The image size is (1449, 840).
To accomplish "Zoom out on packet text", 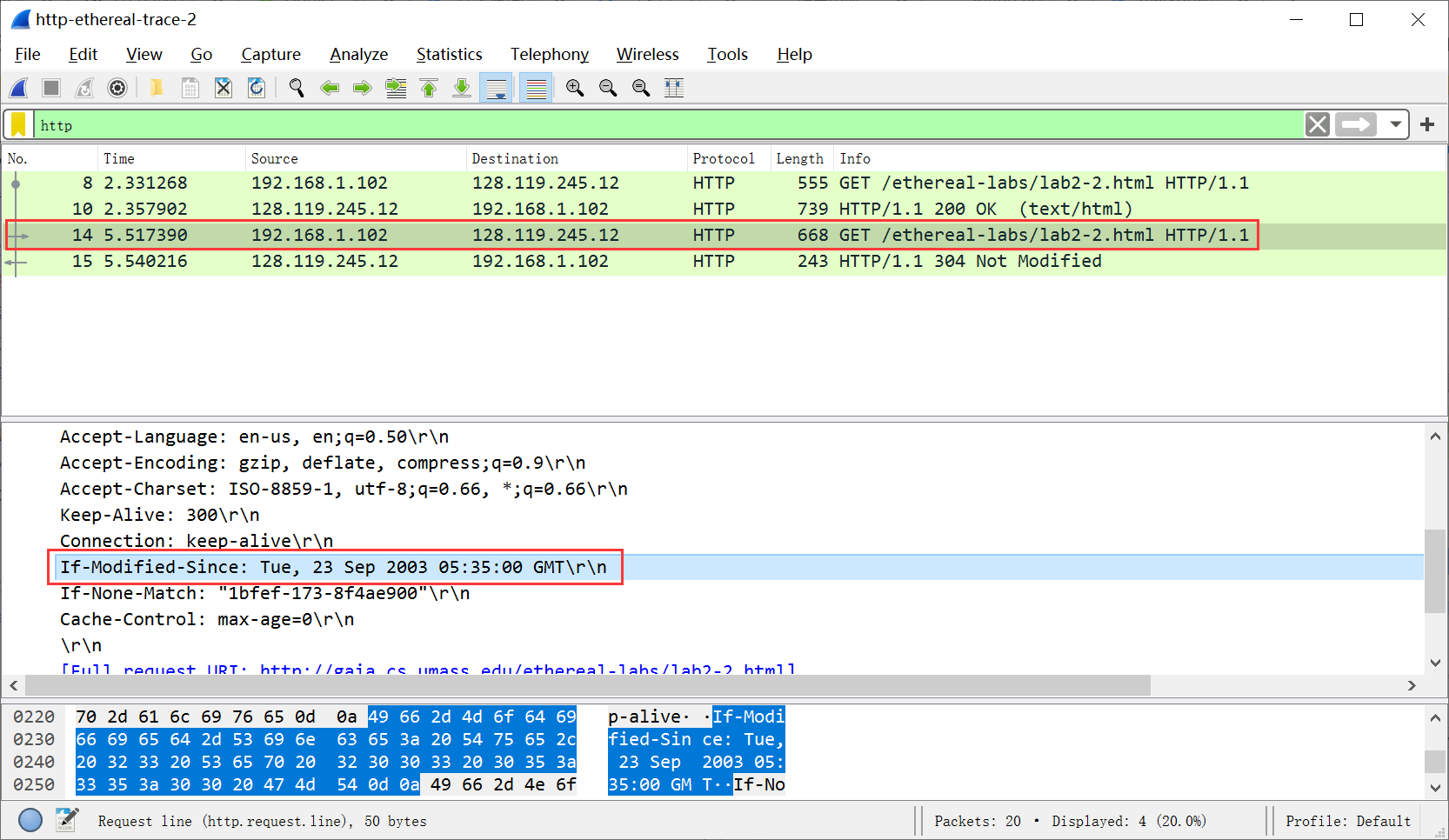I will pyautogui.click(x=608, y=88).
